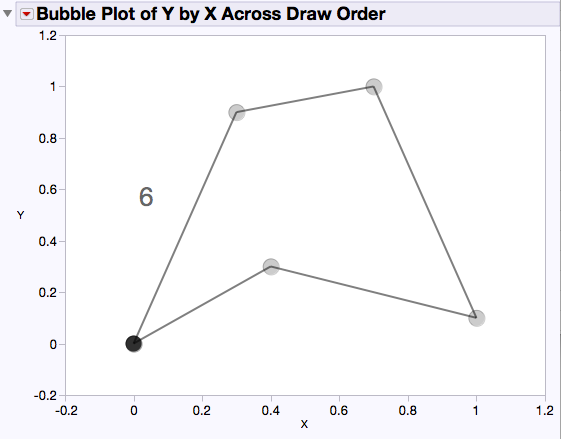Click the Y axis title label

click(20, 215)
